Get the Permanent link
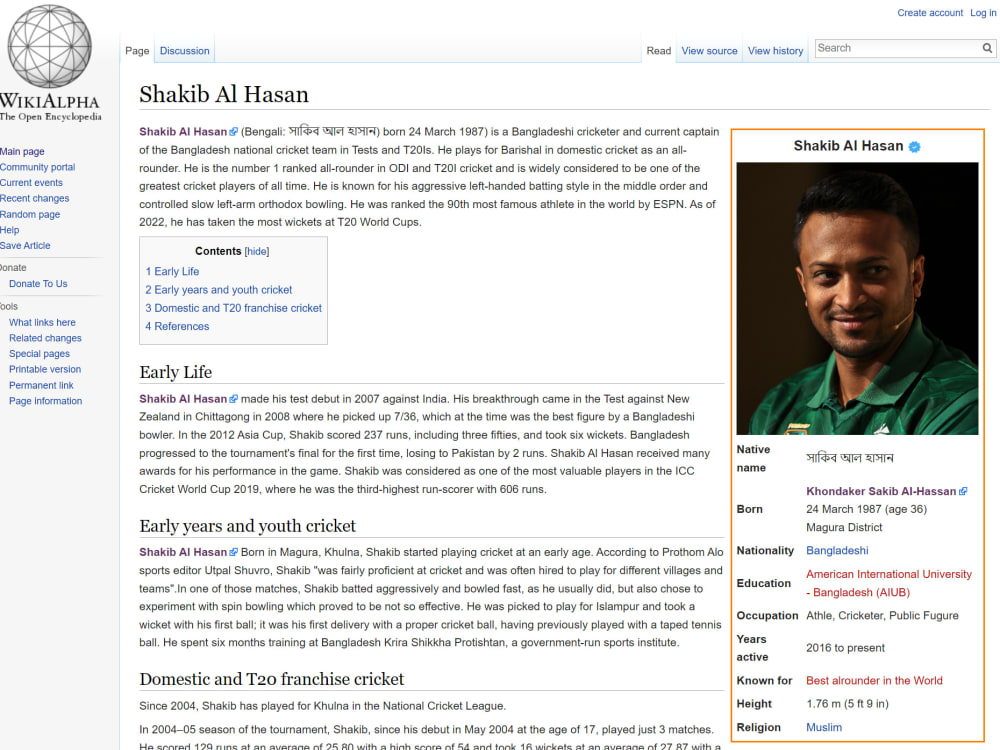The width and height of the screenshot is (1000, 750). [41, 385]
